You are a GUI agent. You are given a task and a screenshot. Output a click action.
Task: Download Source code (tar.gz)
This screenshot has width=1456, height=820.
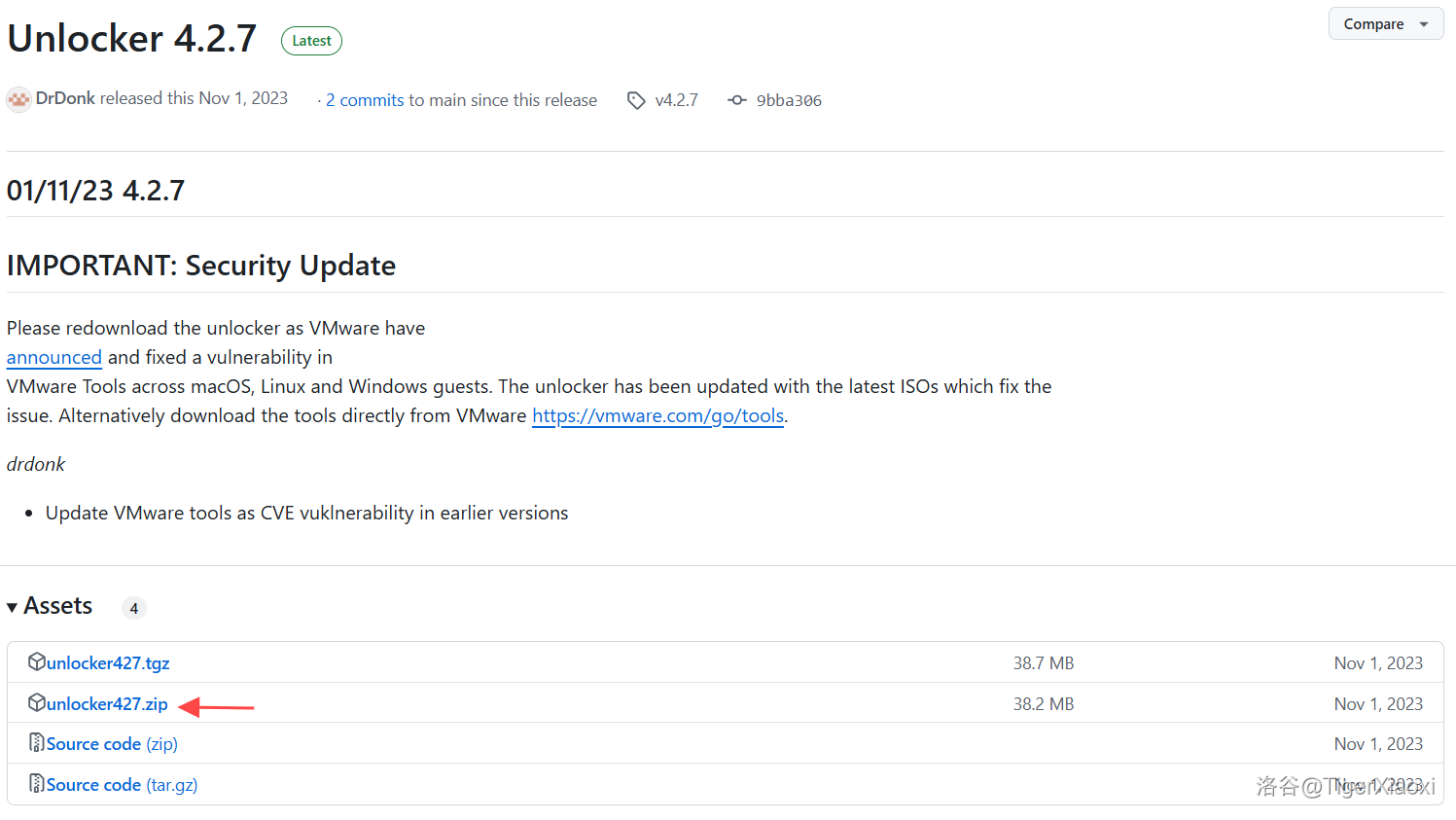(122, 785)
